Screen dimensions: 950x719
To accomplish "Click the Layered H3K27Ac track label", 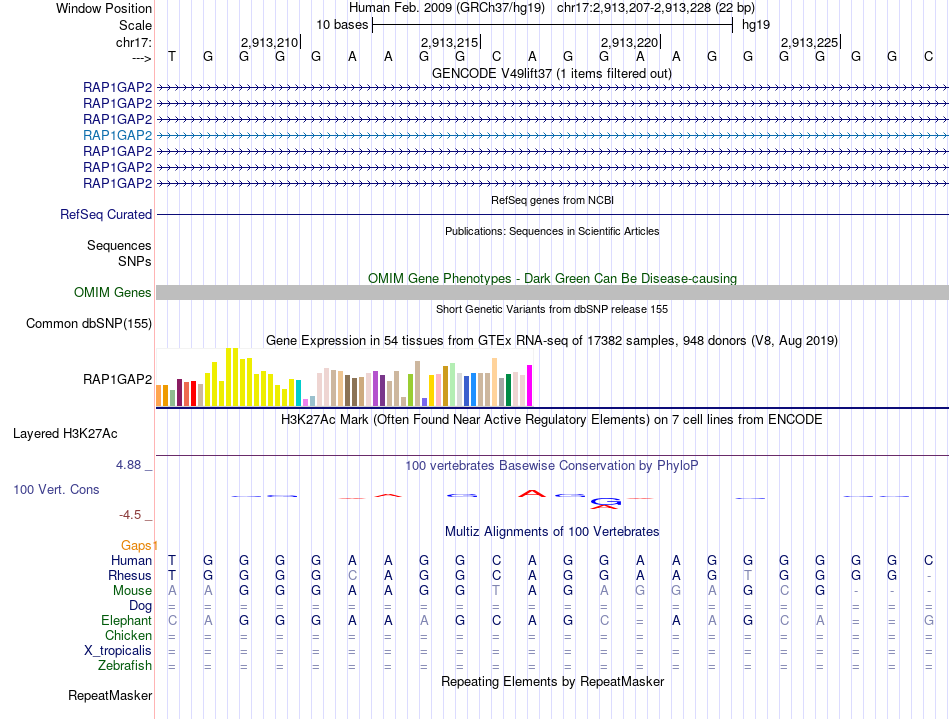I will pyautogui.click(x=65, y=434).
